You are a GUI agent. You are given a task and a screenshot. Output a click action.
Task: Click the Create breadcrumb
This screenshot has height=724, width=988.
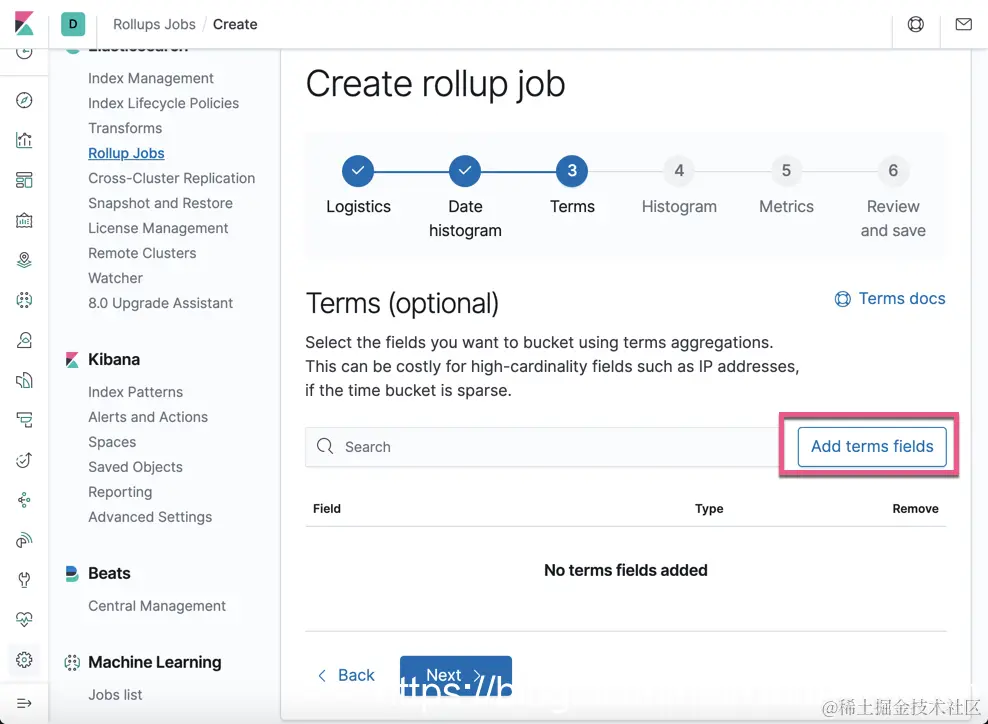pyautogui.click(x=235, y=24)
